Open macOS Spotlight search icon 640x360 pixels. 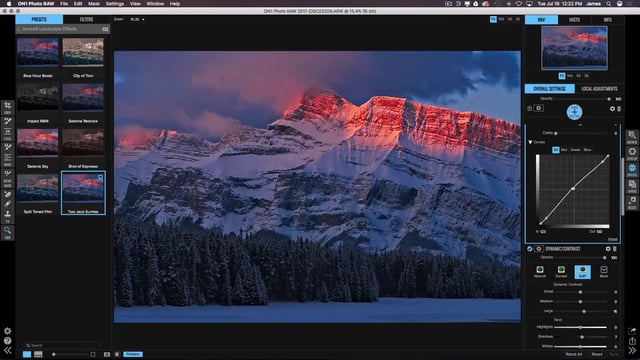coord(609,4)
